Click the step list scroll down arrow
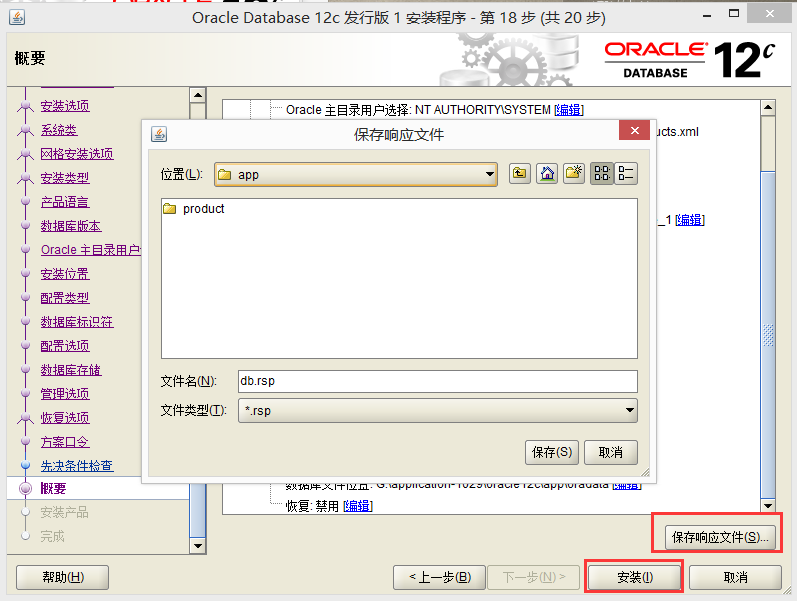797x601 pixels. (198, 546)
